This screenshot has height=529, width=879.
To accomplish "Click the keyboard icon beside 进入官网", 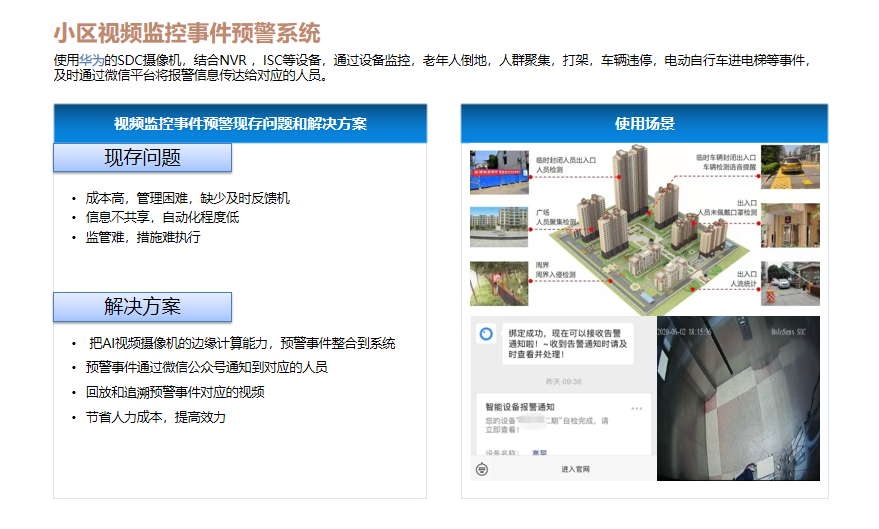I will pyautogui.click(x=482, y=469).
